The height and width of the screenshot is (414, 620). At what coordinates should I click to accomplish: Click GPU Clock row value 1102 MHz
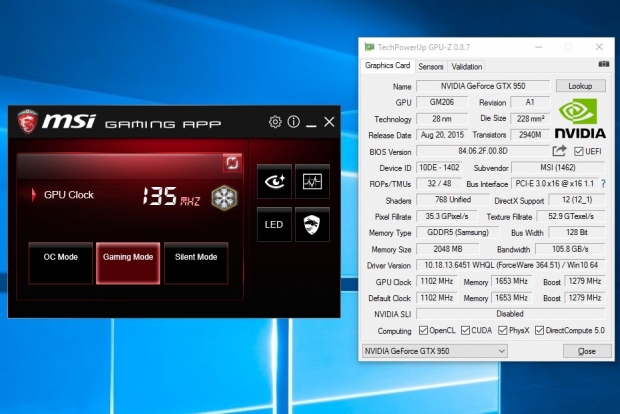coord(437,281)
